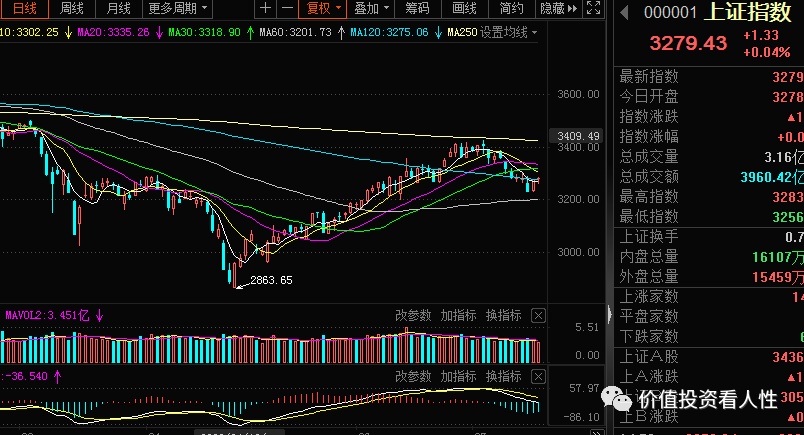Click the 3279.43 current index price
The width and height of the screenshot is (804, 435).
[688, 43]
